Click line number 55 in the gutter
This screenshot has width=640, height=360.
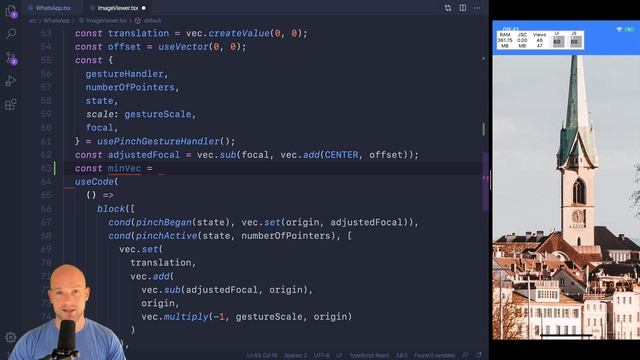click(x=46, y=60)
